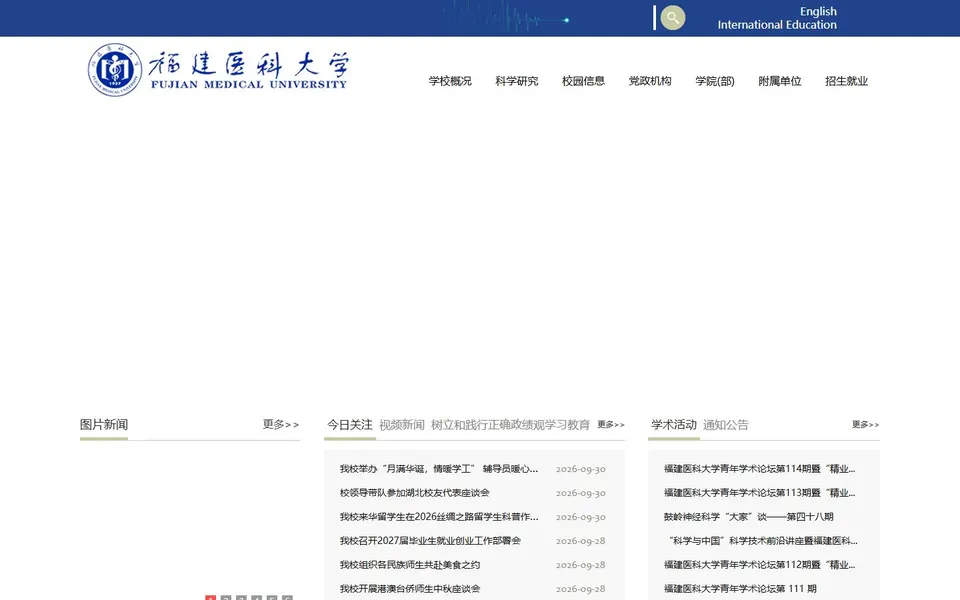
Task: Open the Fujian Medical University logo
Action: tap(219, 70)
